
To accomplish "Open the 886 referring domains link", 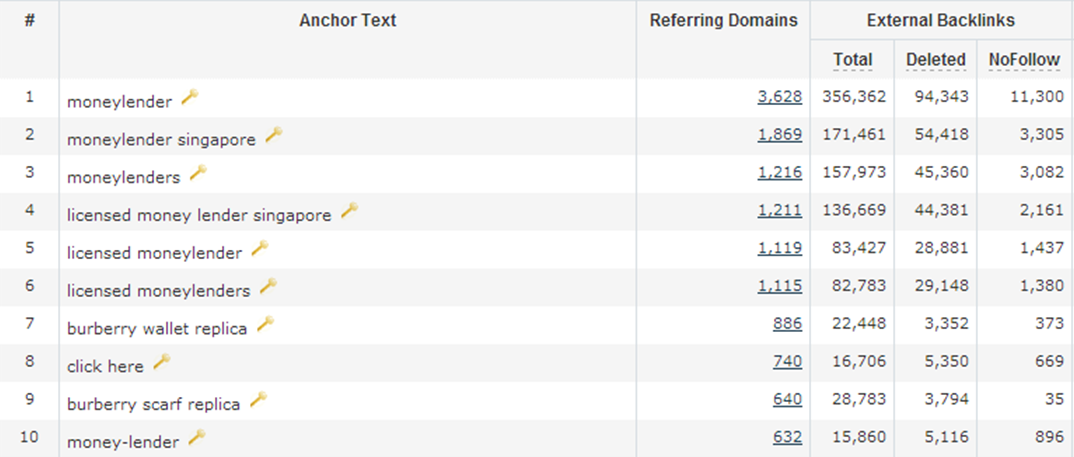I will click(788, 323).
